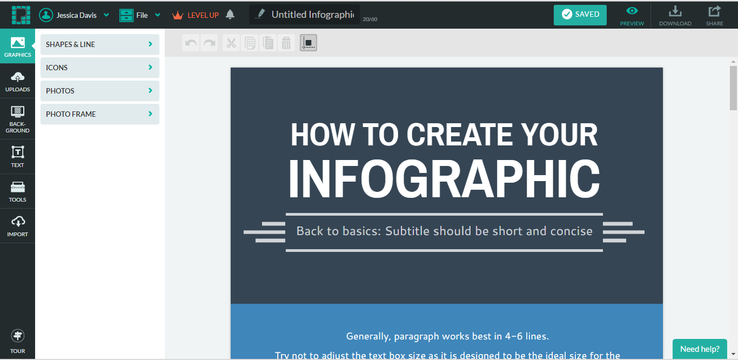Click the Need help? button
Screen dimensions: 738x360
pos(700,349)
